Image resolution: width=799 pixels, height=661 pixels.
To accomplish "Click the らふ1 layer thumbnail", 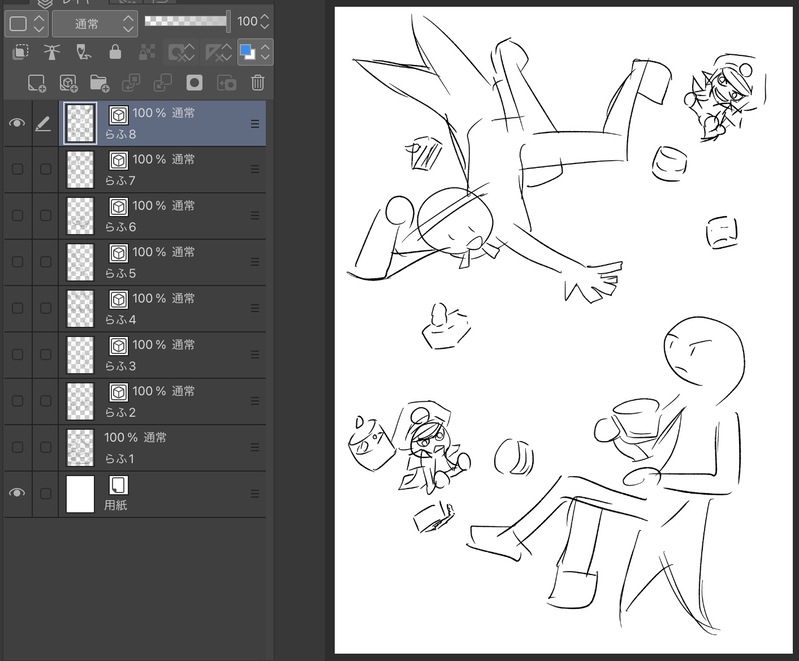I will pyautogui.click(x=81, y=447).
